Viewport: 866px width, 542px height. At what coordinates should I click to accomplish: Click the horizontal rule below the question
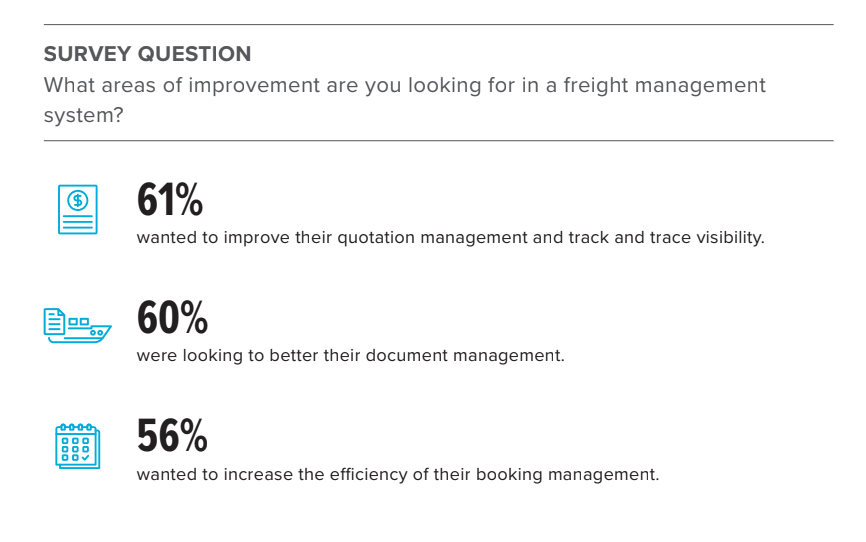439,140
